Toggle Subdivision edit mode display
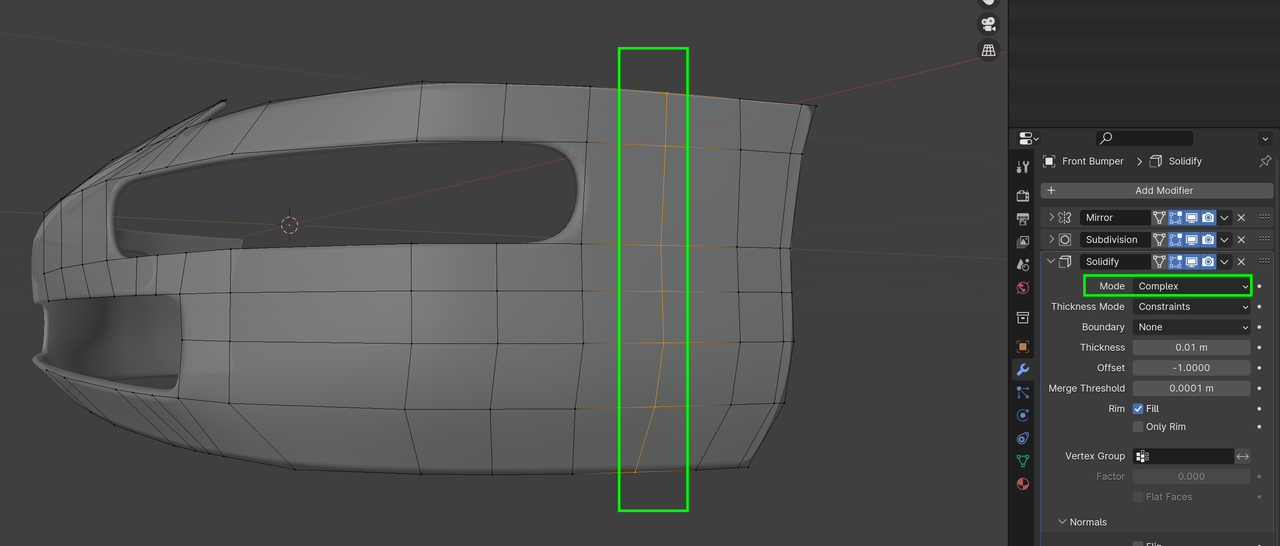This screenshot has height=546, width=1280. (x=1176, y=240)
